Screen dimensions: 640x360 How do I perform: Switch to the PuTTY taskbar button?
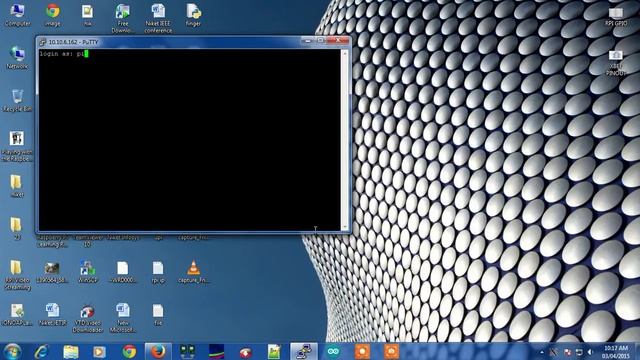click(304, 352)
